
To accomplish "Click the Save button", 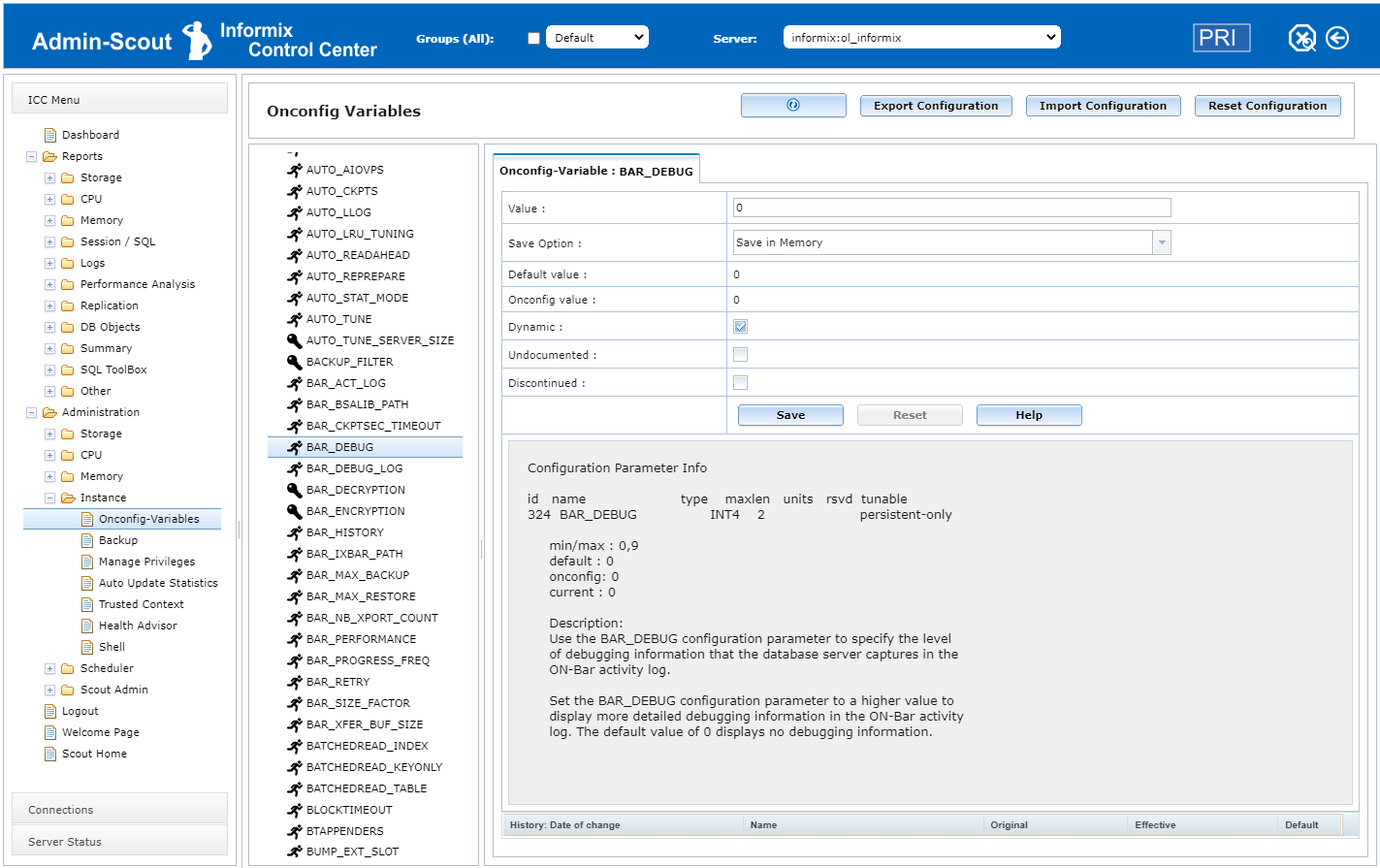I will 790,415.
